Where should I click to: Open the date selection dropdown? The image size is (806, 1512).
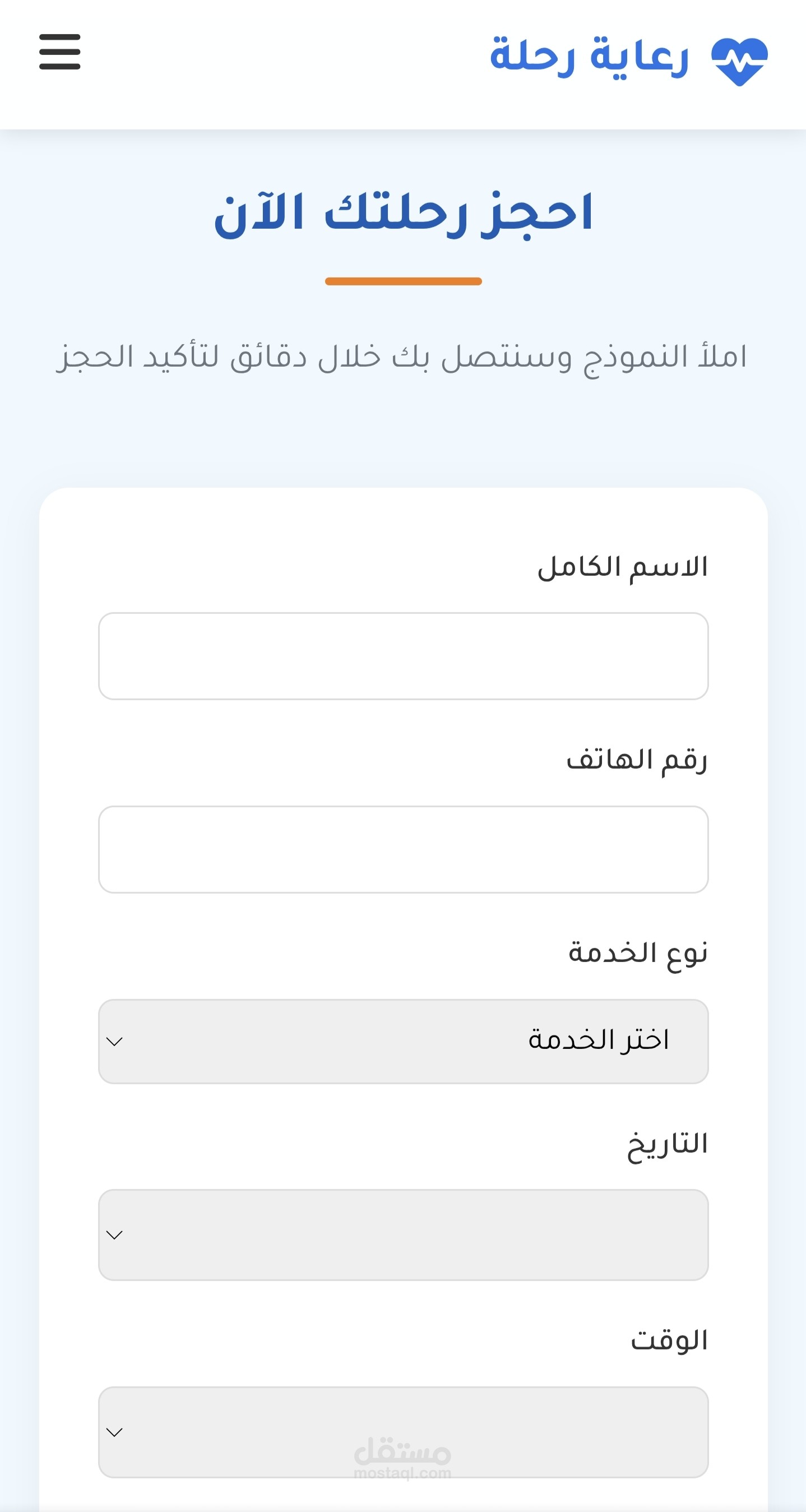coord(404,1235)
